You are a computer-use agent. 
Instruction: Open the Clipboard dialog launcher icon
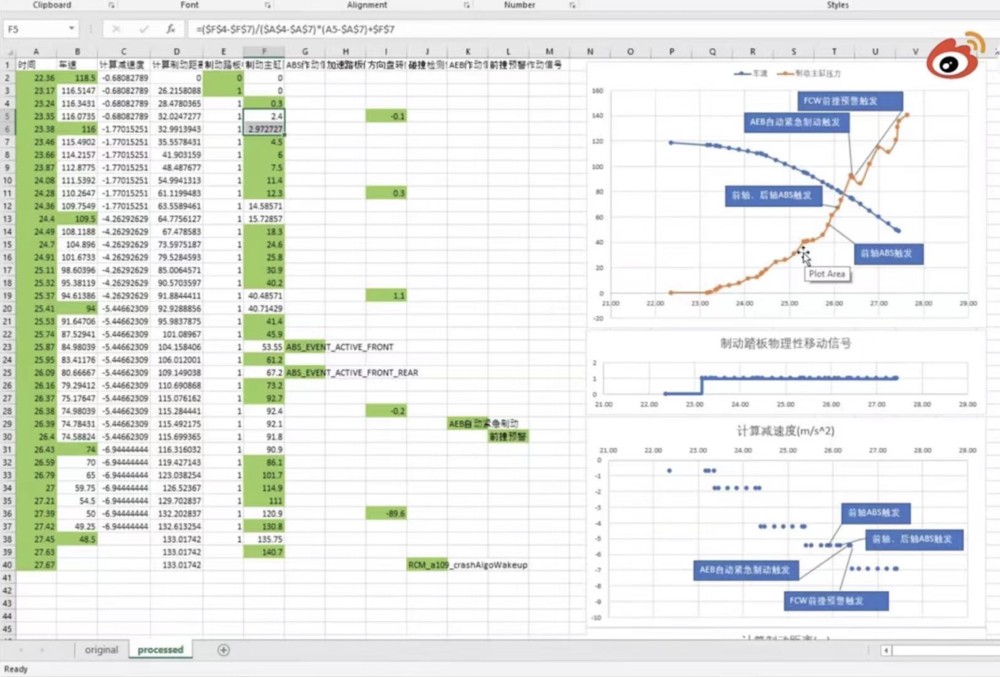click(x=111, y=5)
